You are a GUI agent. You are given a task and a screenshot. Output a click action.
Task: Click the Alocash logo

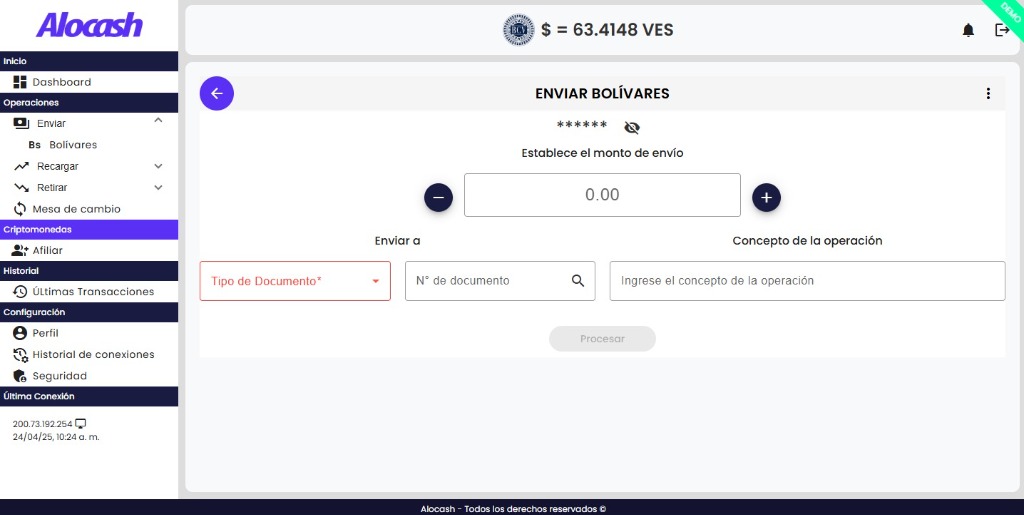[x=89, y=25]
